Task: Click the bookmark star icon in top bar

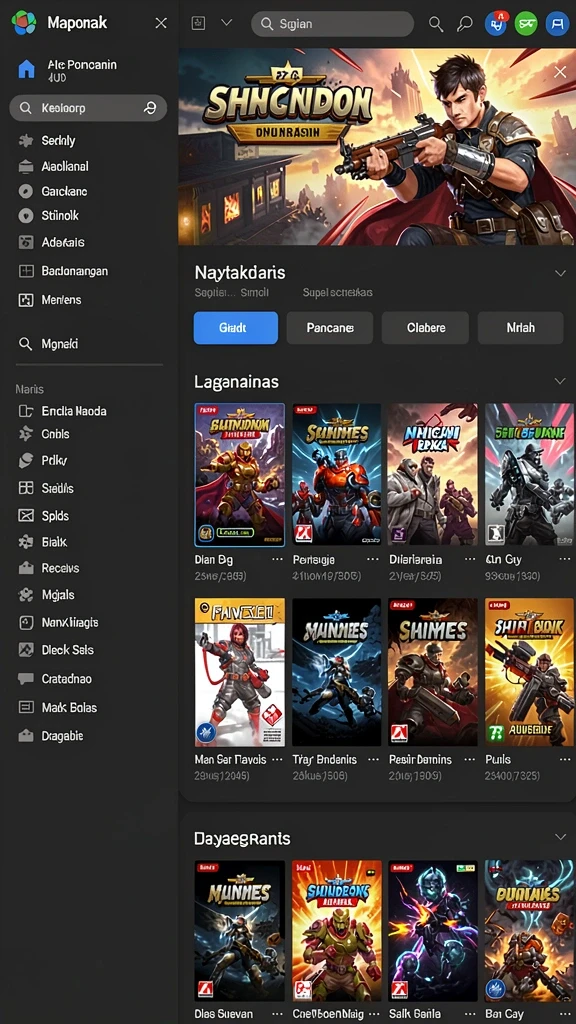Action: coord(199,23)
